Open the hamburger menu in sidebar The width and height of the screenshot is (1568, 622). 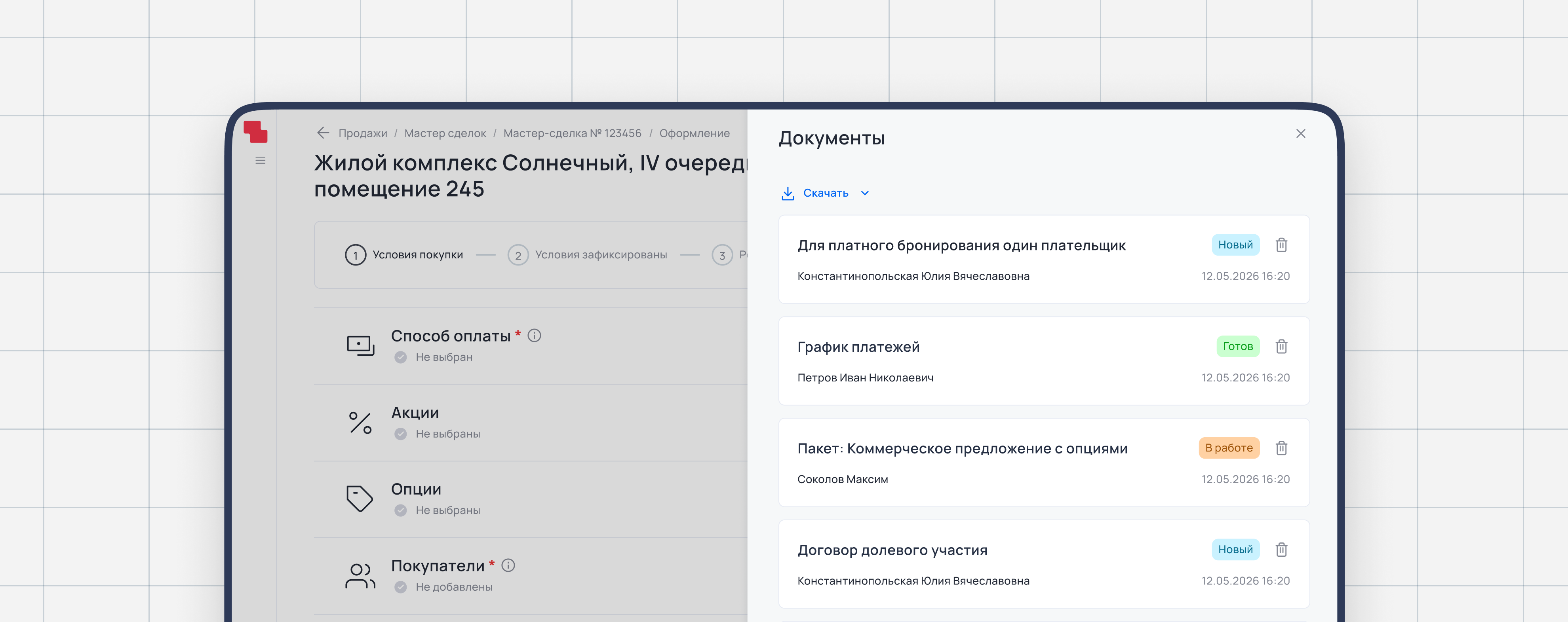click(261, 161)
